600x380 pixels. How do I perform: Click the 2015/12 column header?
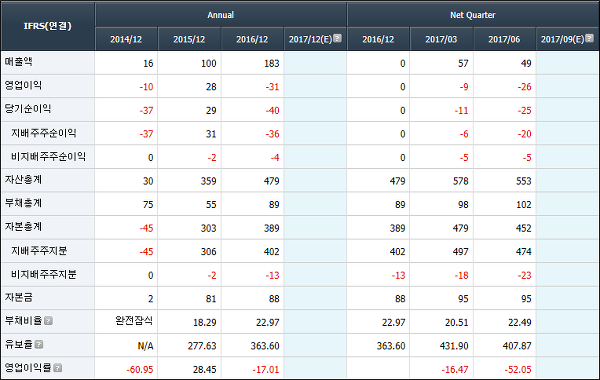coord(189,39)
